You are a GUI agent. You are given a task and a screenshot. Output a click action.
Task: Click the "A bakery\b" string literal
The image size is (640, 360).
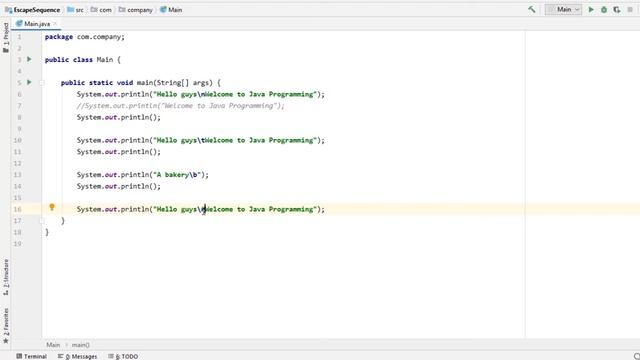177,175
